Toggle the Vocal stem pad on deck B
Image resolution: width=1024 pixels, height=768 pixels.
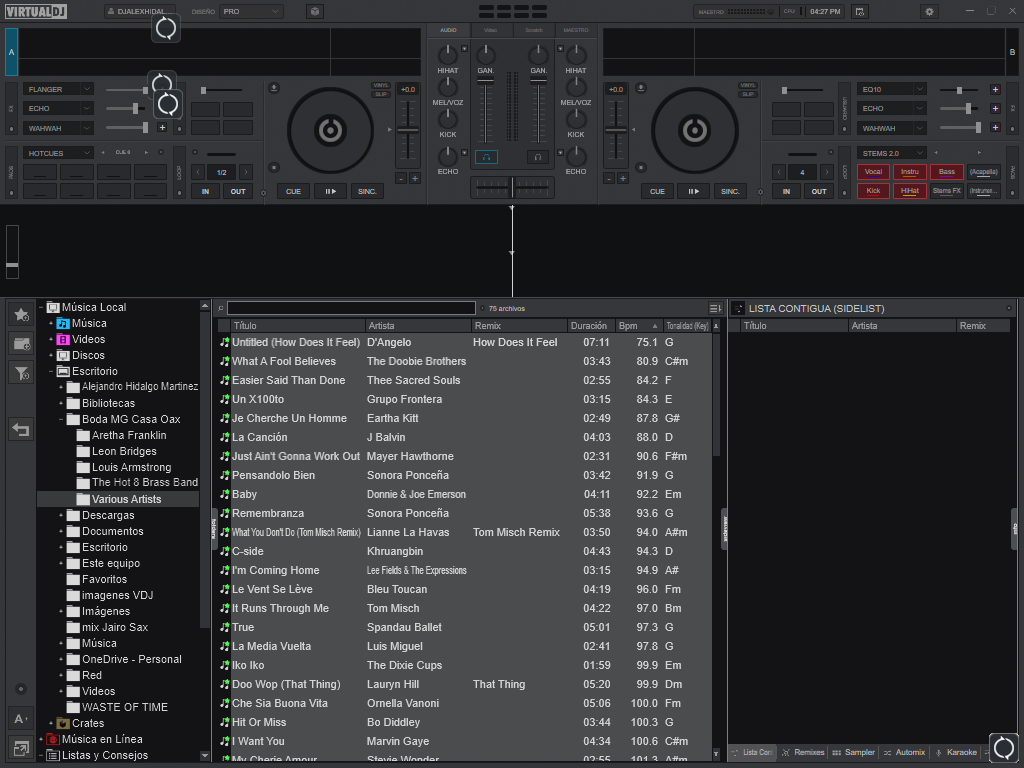pyautogui.click(x=873, y=172)
